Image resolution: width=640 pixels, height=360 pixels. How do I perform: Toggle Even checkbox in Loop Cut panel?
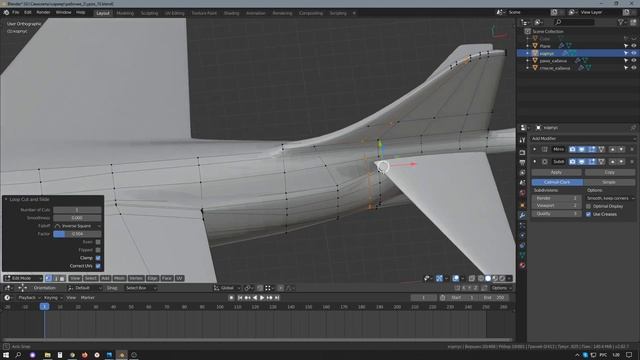[x=98, y=242]
